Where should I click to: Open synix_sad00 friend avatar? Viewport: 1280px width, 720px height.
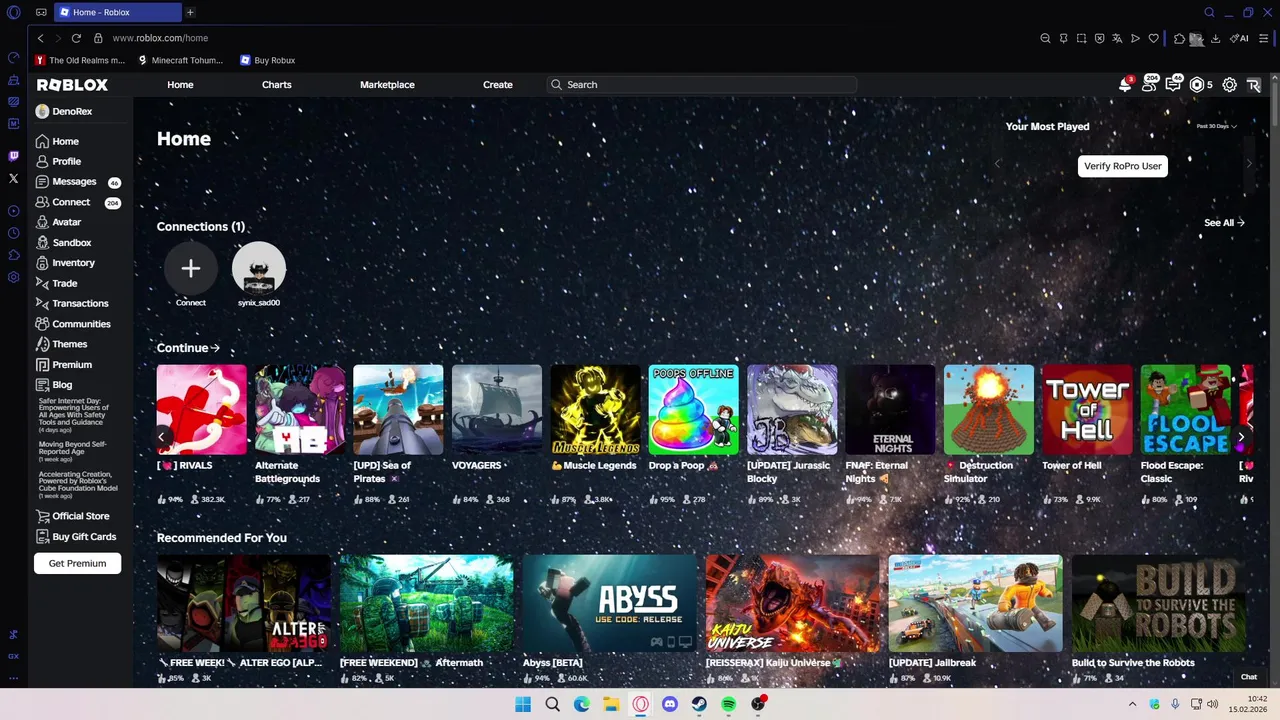[259, 268]
